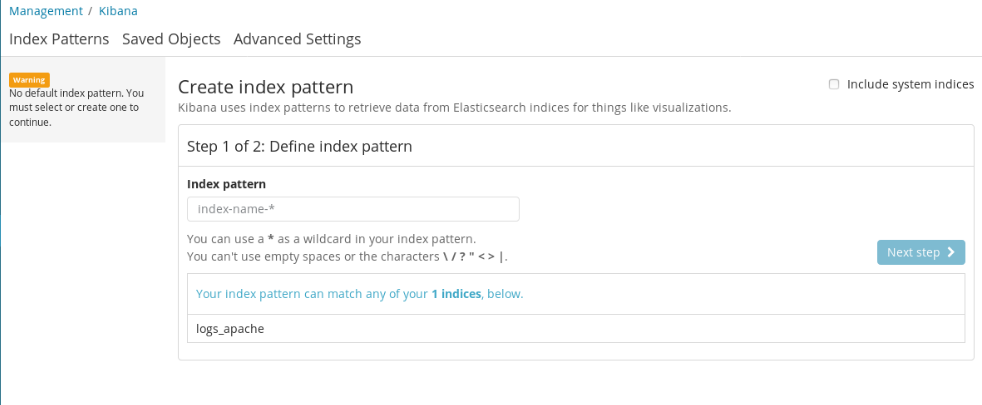Click the 'No default index pattern' warning message
This screenshot has width=982, height=405.
75,107
